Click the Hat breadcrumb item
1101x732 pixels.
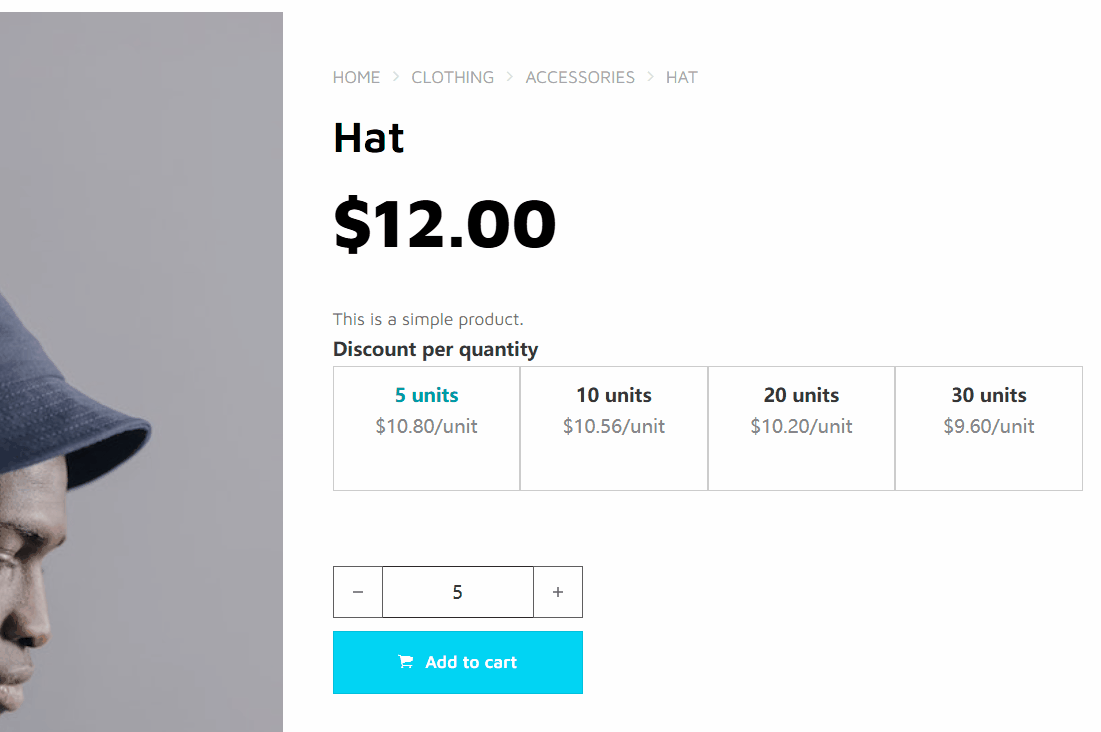682,77
